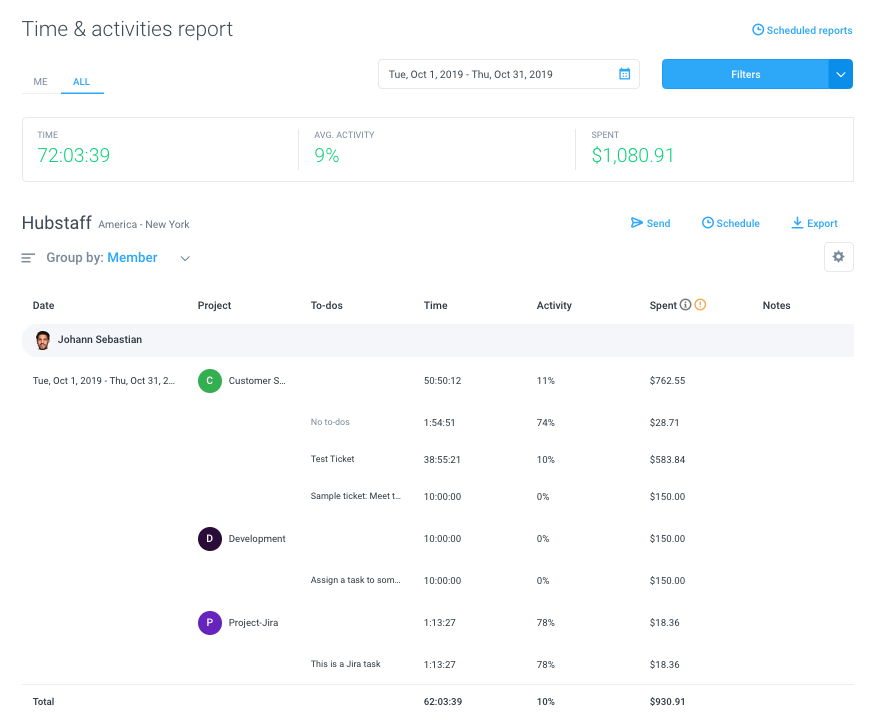Click the dark D Development project icon
Screen dimensions: 871x726
(x=210, y=539)
